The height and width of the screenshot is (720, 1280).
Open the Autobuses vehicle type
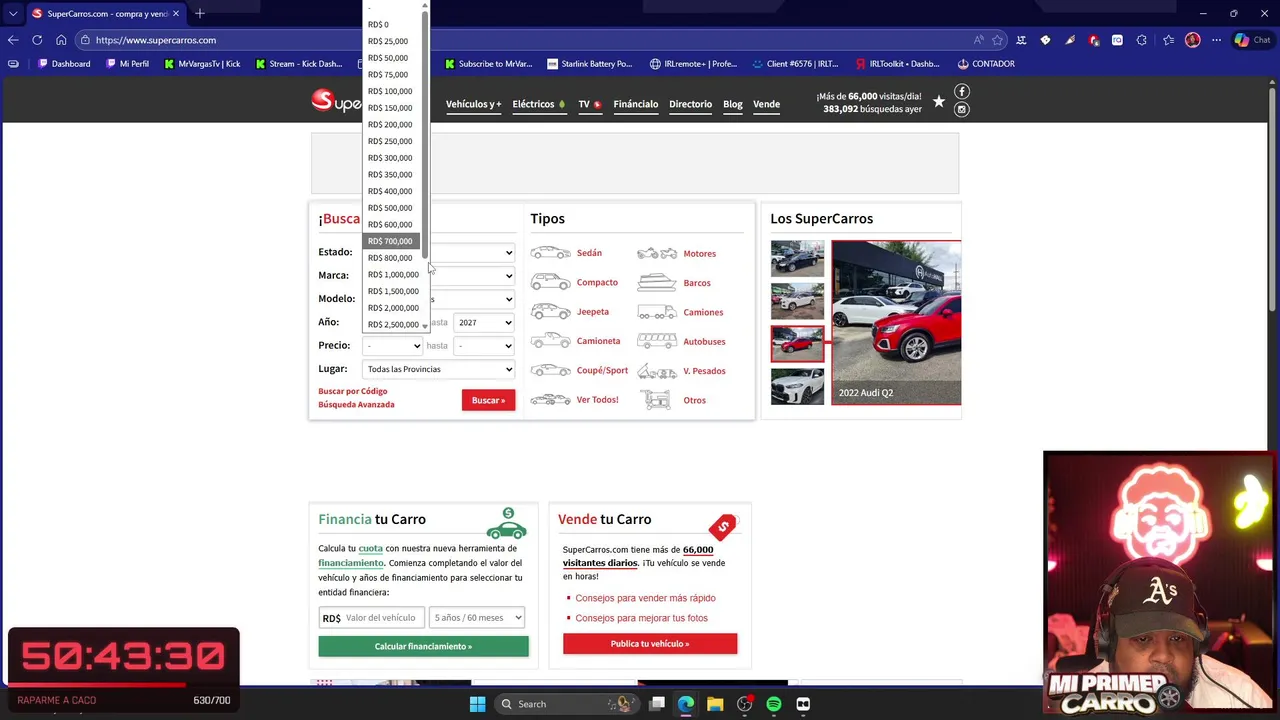704,341
